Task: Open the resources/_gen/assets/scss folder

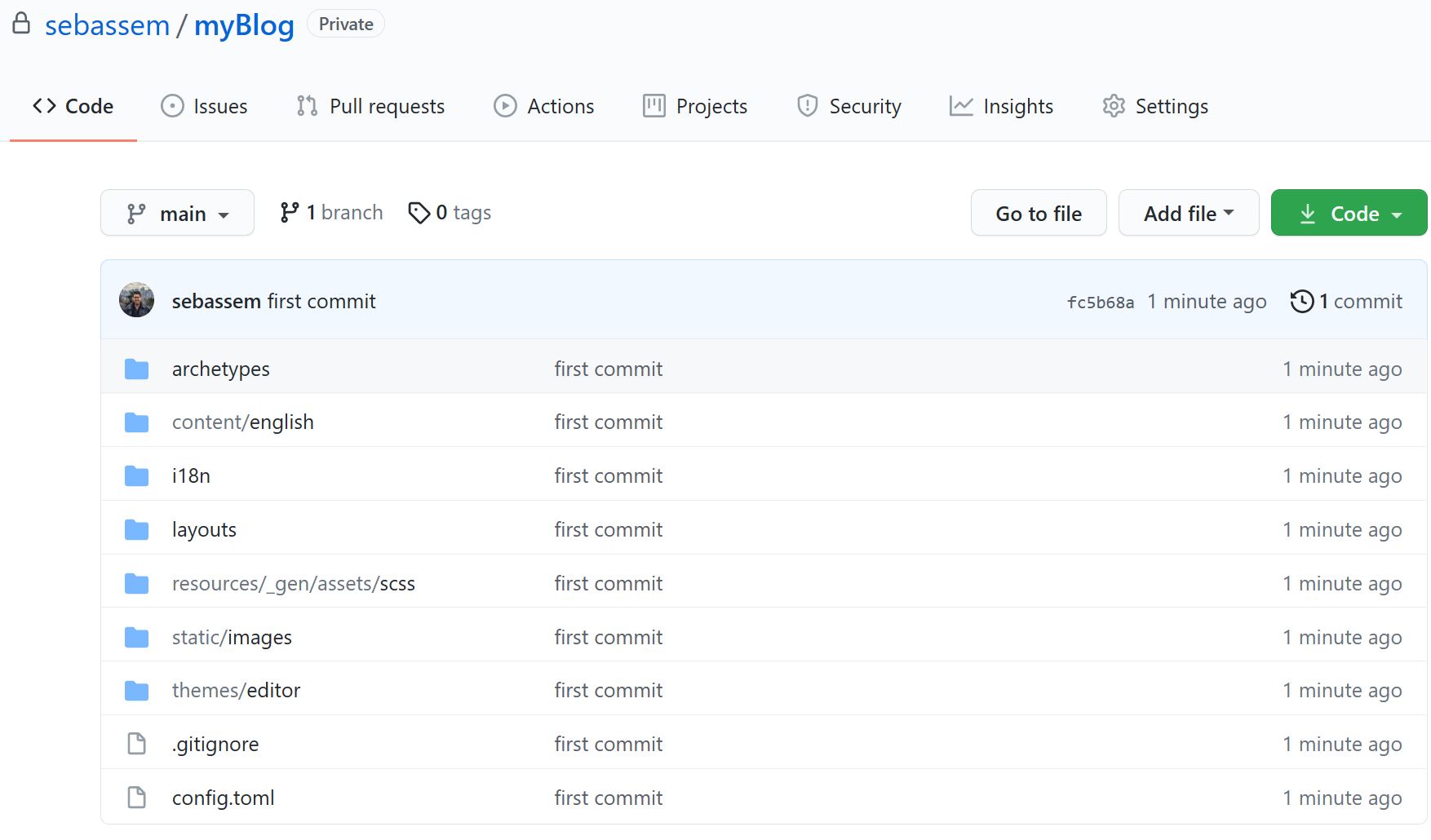Action: 294,584
